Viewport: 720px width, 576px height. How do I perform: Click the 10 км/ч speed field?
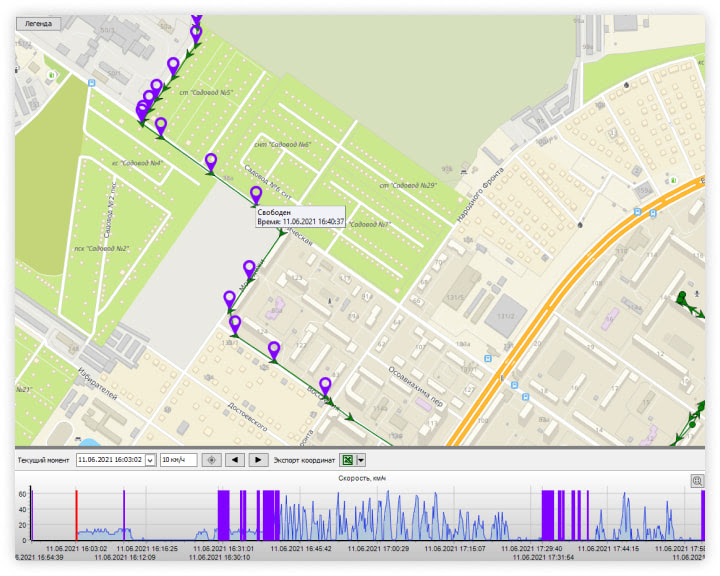pyautogui.click(x=178, y=460)
